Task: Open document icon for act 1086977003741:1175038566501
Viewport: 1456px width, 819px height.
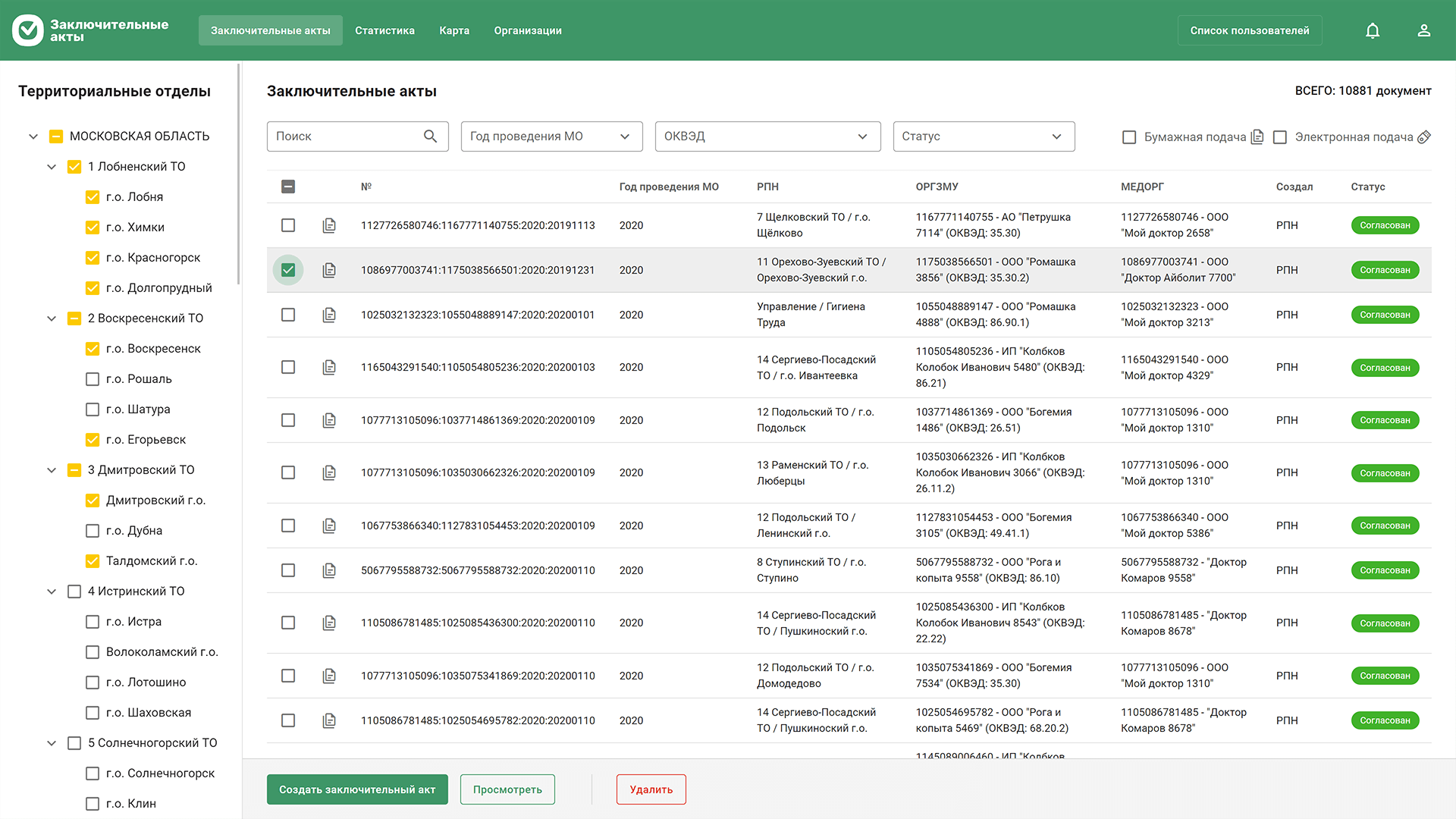Action: [x=329, y=270]
